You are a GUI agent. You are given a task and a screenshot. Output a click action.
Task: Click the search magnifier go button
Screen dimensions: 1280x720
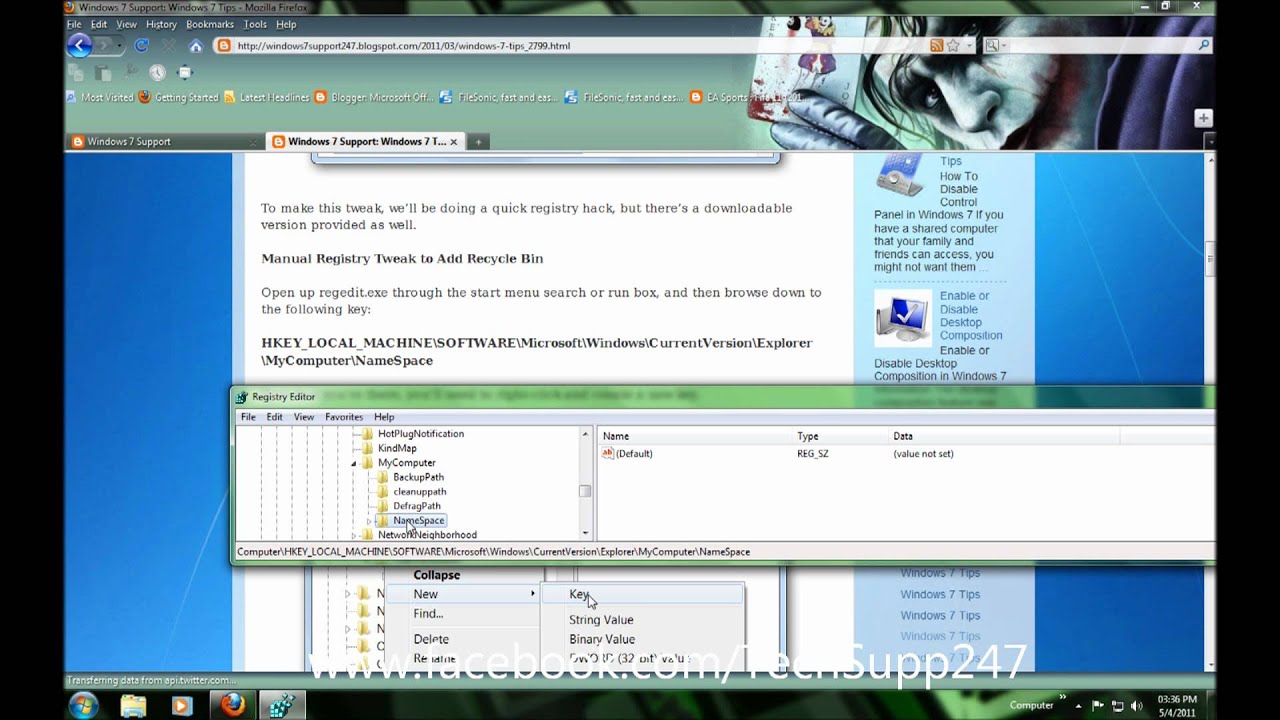pos(1204,45)
